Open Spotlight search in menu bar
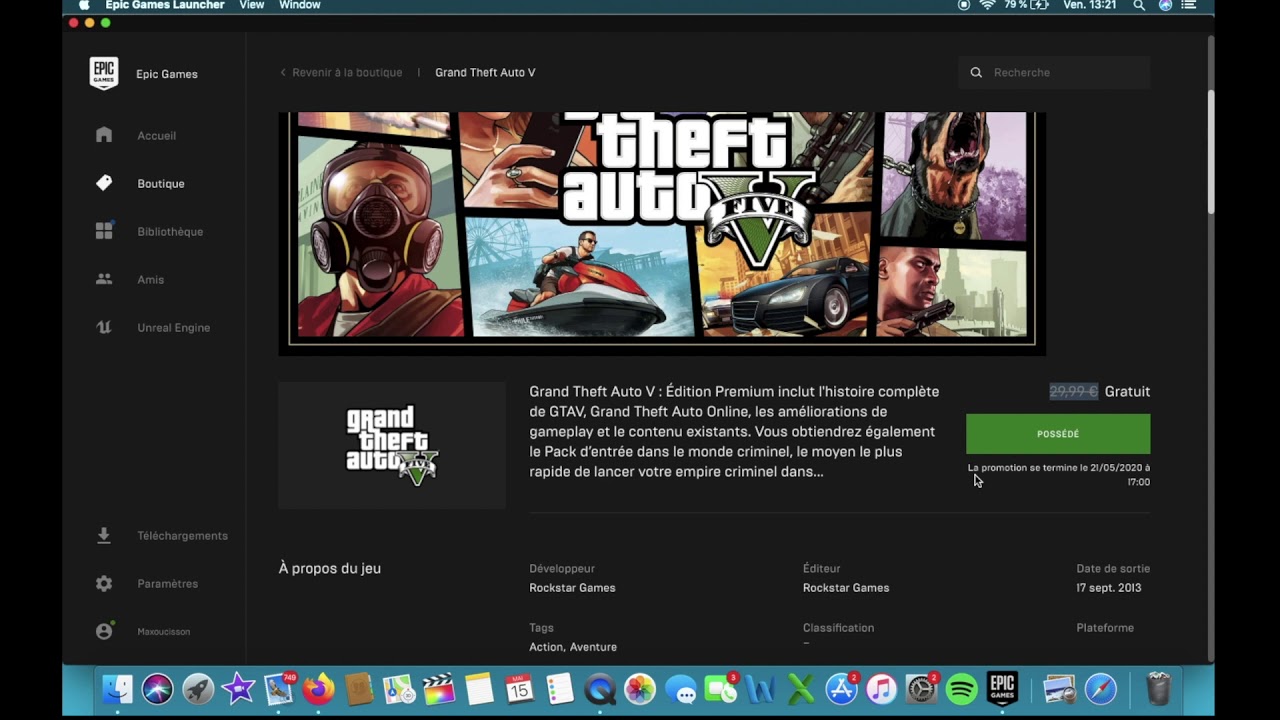The width and height of the screenshot is (1280, 720). (x=1139, y=5)
